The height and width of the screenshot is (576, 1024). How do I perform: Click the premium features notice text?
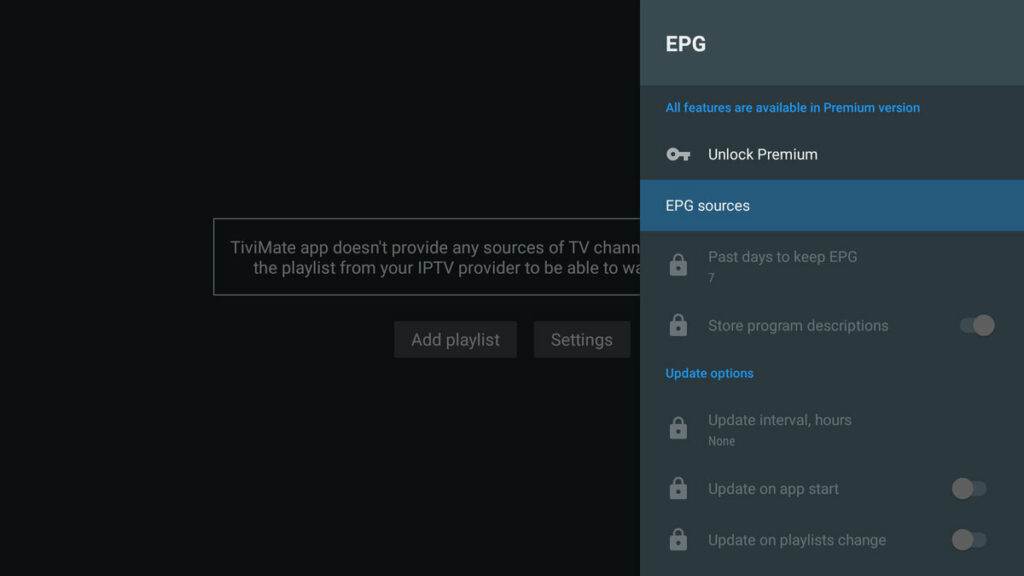click(x=792, y=108)
